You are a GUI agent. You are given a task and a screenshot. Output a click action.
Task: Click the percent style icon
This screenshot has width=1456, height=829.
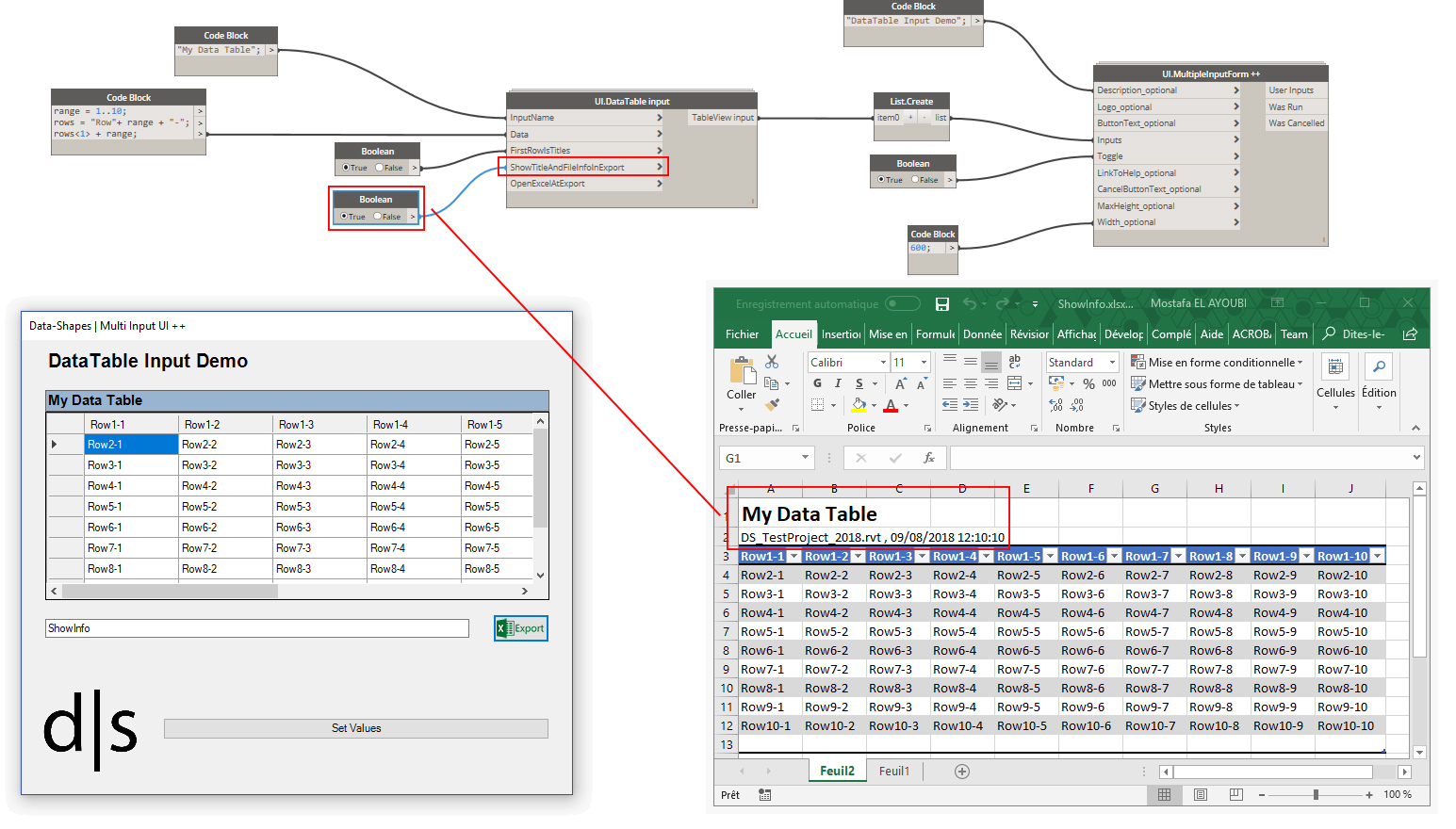(x=1088, y=383)
